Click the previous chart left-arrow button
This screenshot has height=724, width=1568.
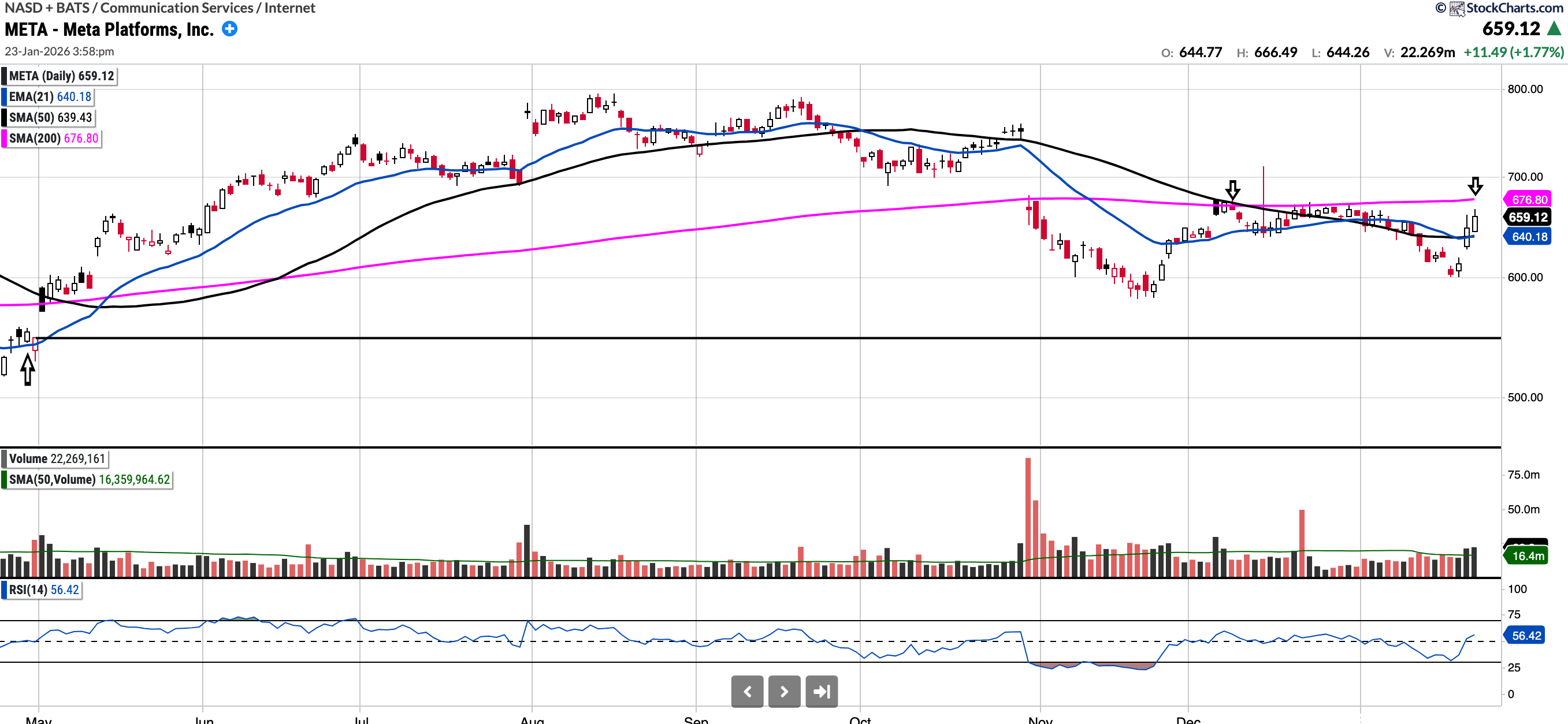click(747, 691)
